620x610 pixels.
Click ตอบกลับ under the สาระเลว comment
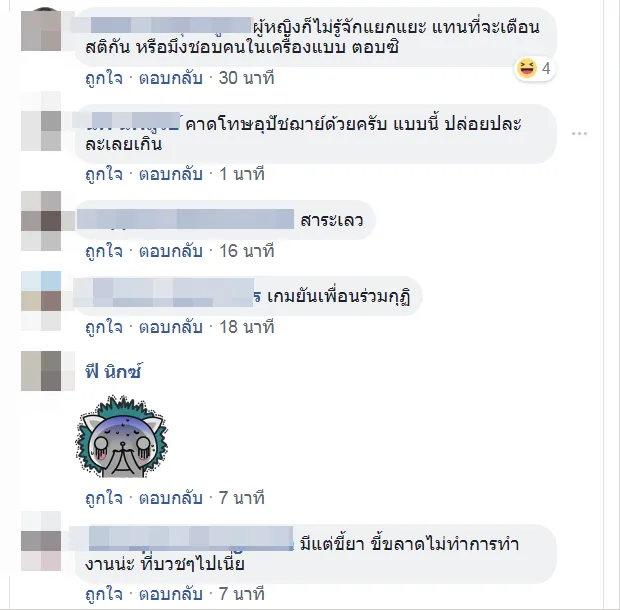[171, 251]
